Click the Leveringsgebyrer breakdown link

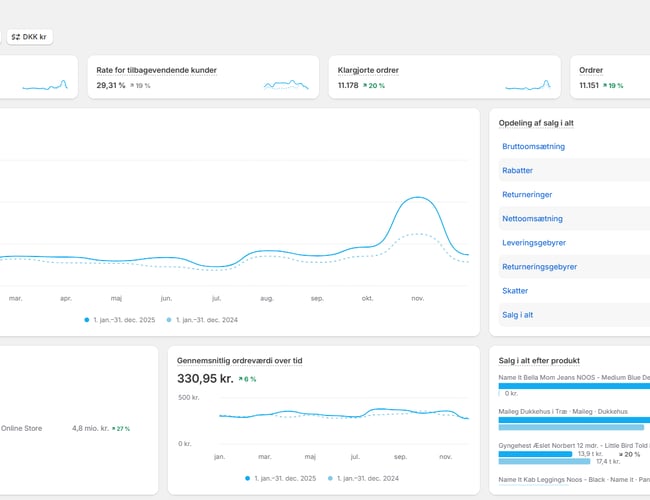point(532,242)
